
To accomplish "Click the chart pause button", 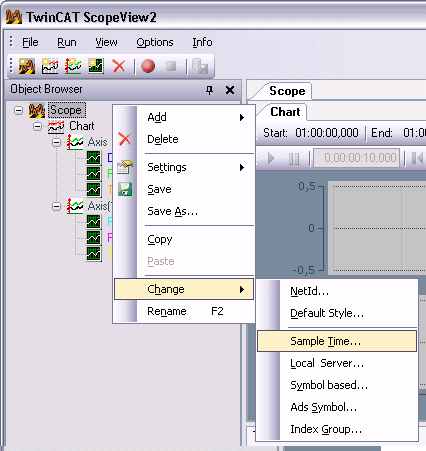I will [x=294, y=158].
